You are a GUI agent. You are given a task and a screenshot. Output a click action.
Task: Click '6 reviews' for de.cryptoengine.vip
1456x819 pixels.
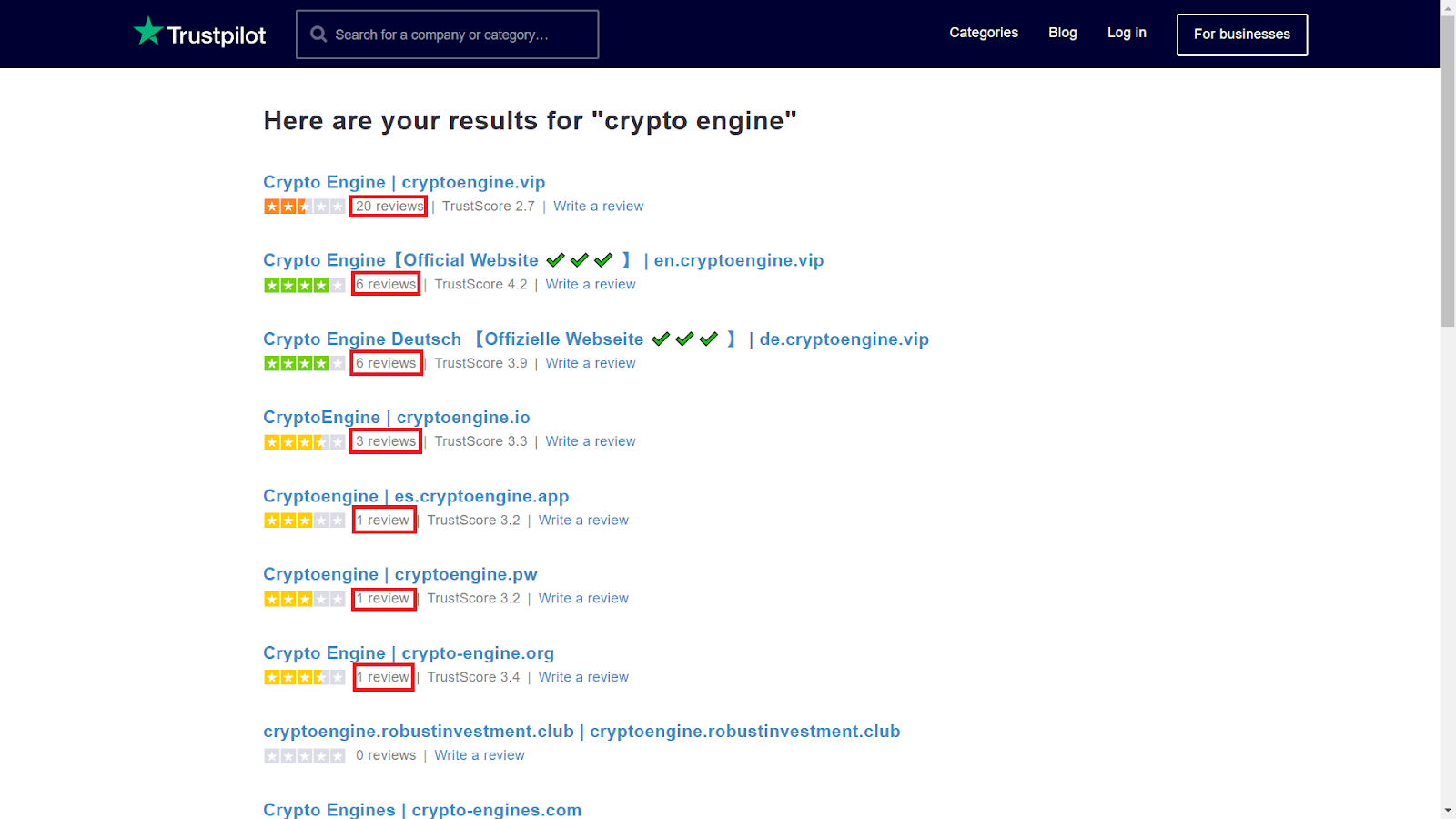click(386, 363)
